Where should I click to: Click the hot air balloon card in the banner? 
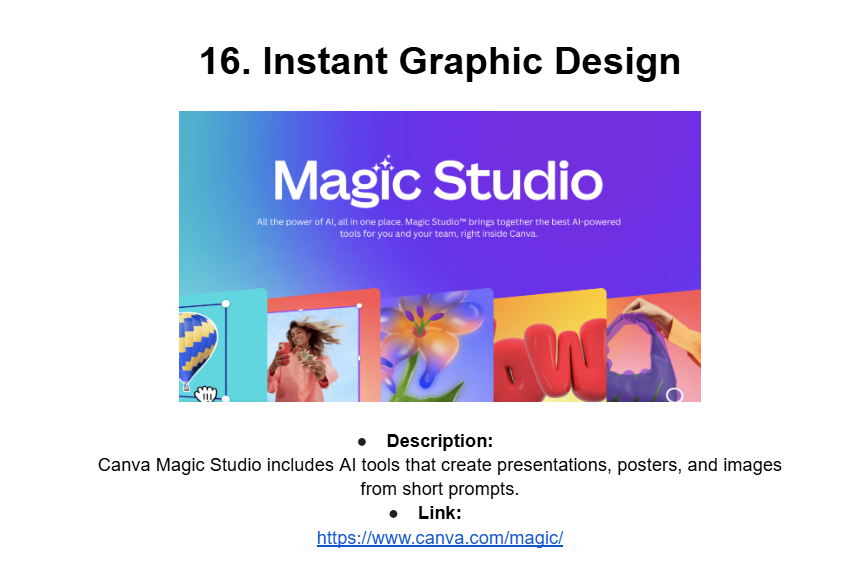click(x=223, y=346)
